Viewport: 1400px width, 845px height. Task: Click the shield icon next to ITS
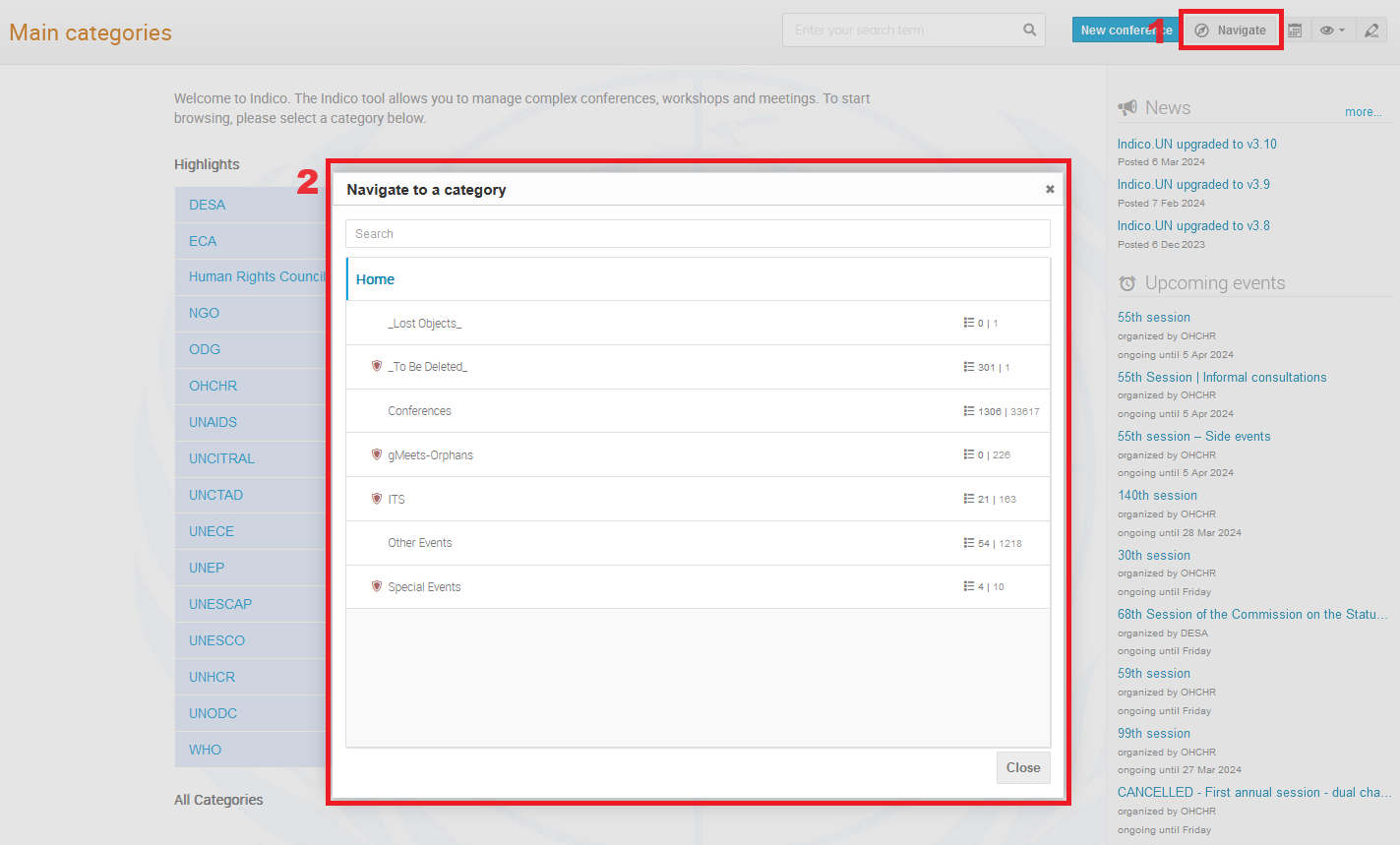376,499
